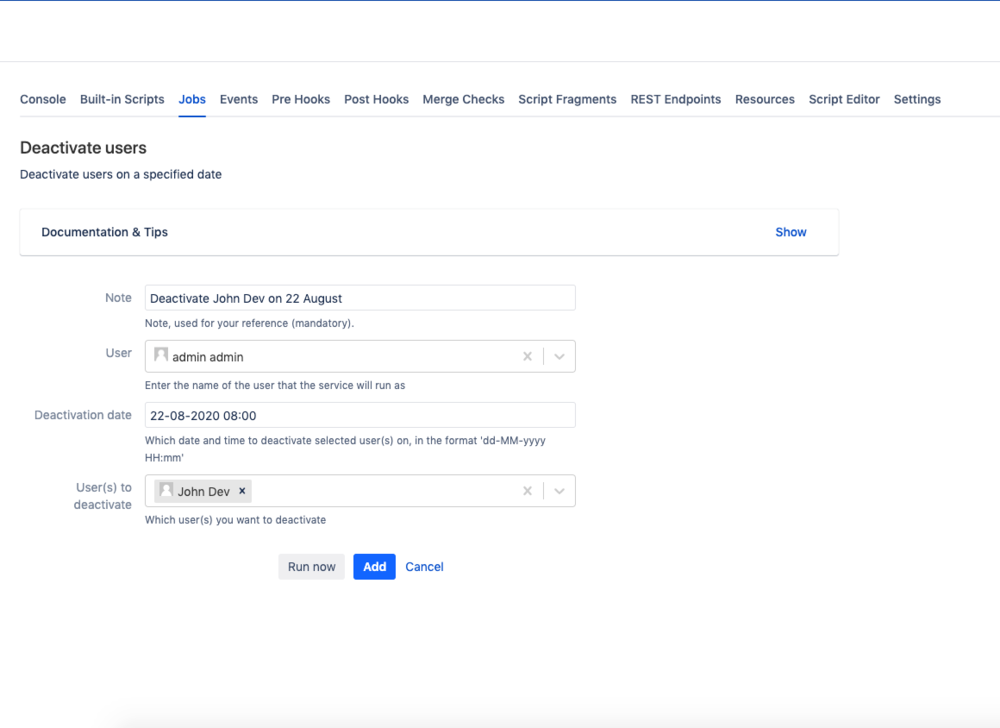This screenshot has width=1000, height=728.
Task: Remove John Dev tag
Action: coord(242,491)
